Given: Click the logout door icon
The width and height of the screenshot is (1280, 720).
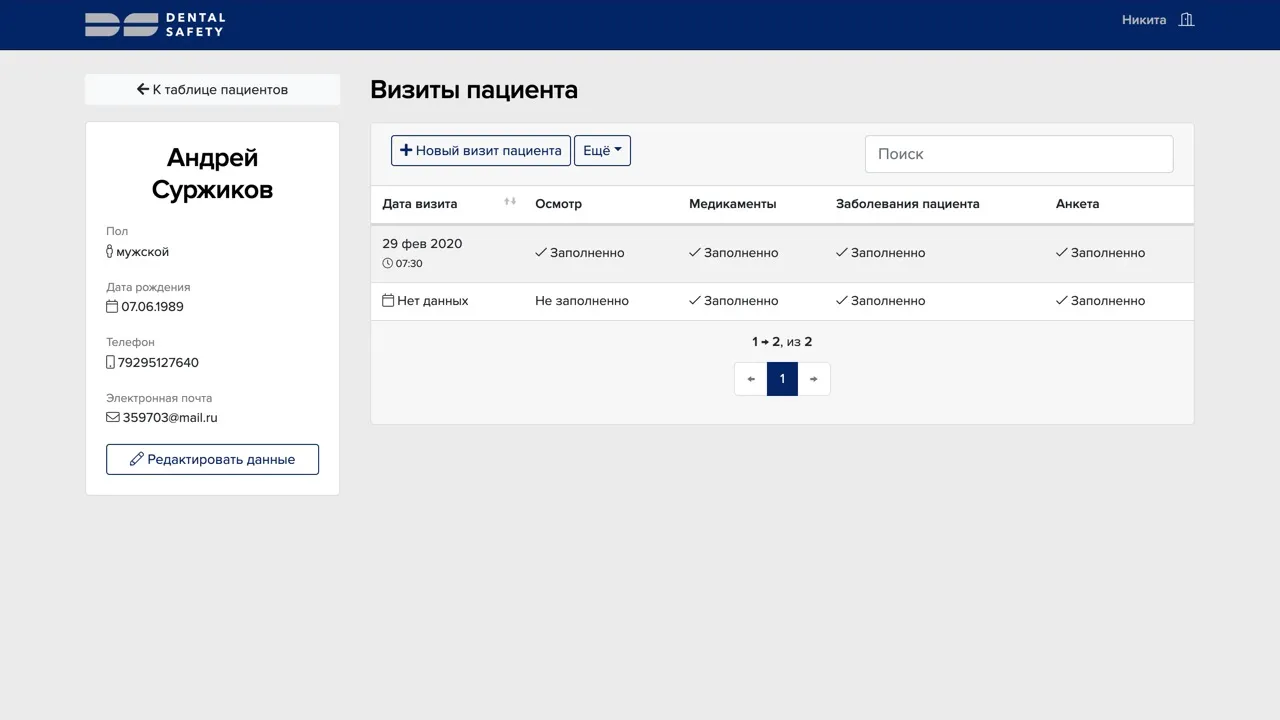Looking at the screenshot, I should (x=1186, y=19).
